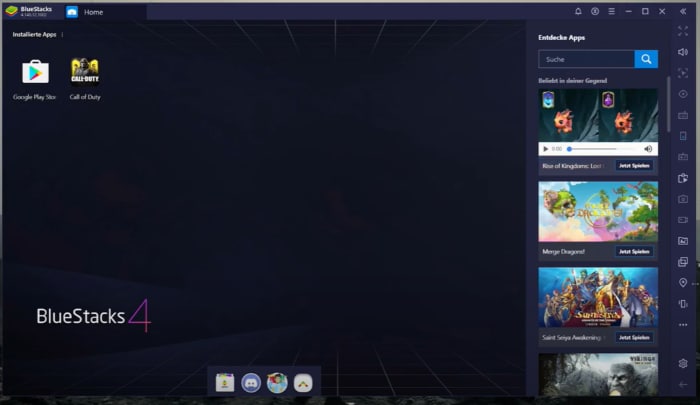
Task: Click the Entdecke Apps panel scrollbar
Action: 668,105
